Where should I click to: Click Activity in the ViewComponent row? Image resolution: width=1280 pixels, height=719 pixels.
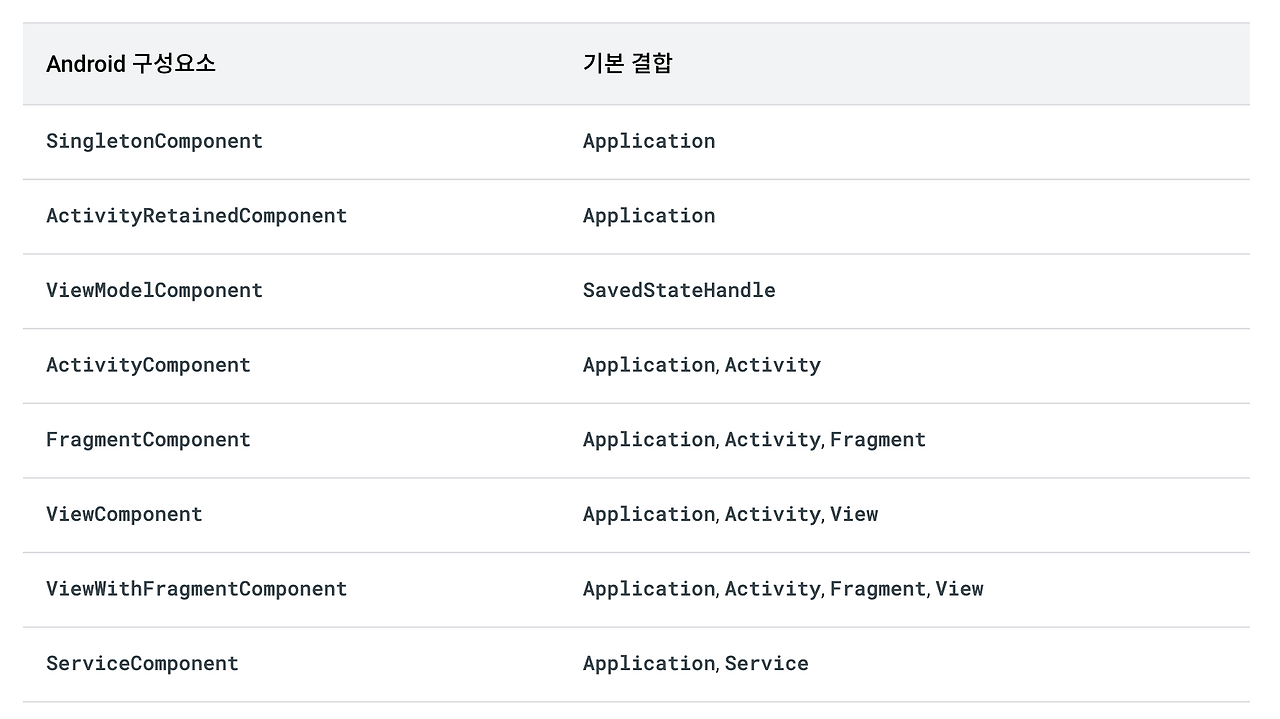[773, 514]
